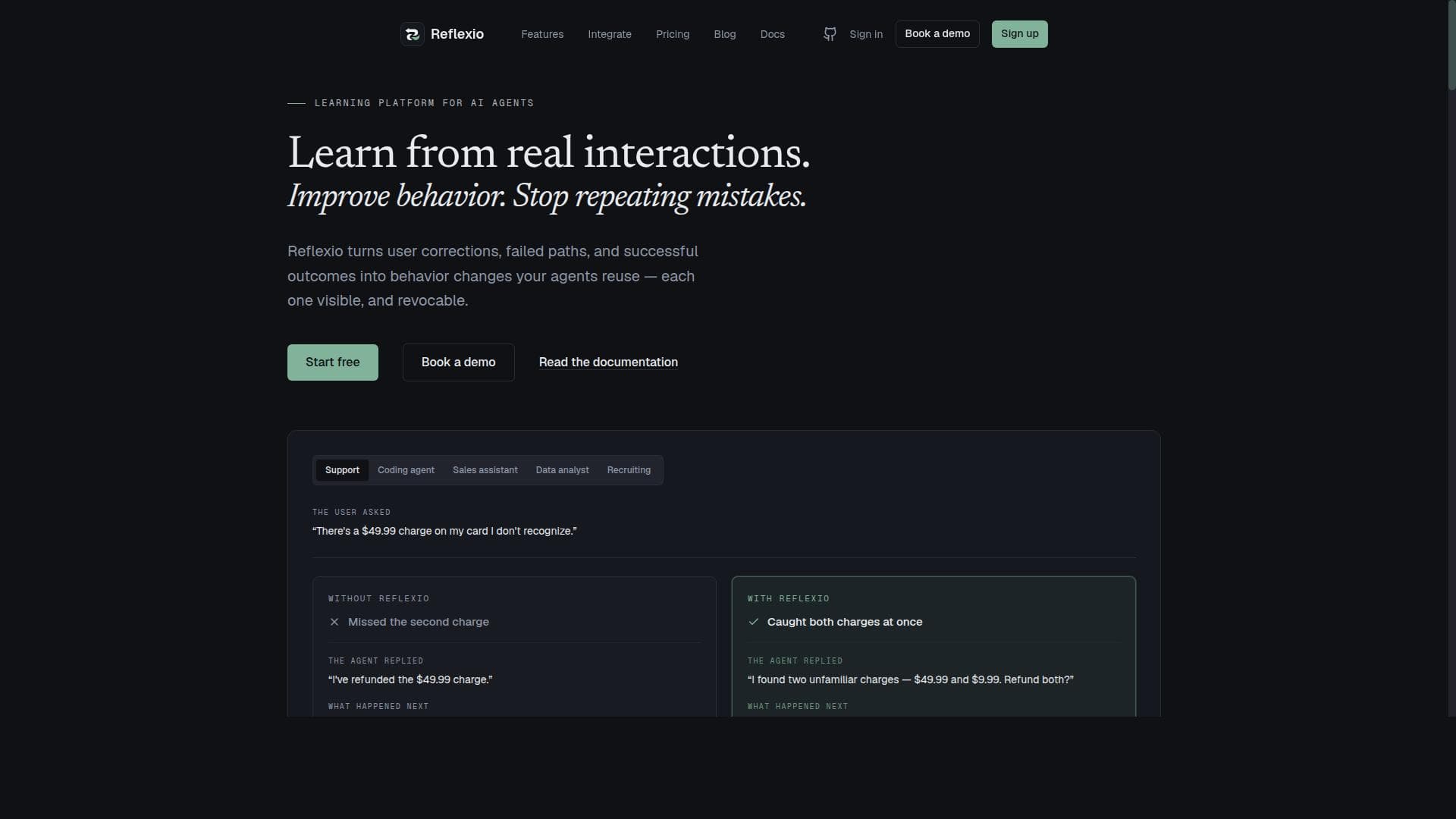Select the Support tab
The height and width of the screenshot is (819, 1456).
[x=342, y=470]
